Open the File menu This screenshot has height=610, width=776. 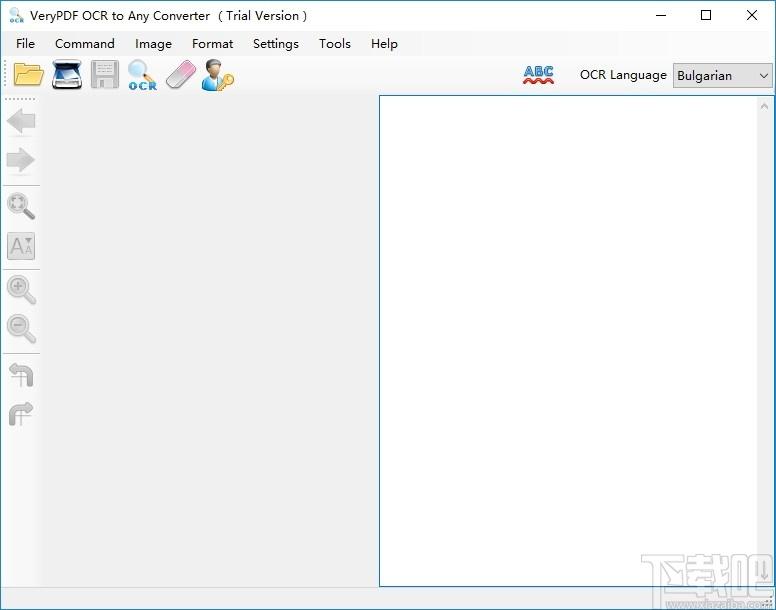[x=25, y=44]
